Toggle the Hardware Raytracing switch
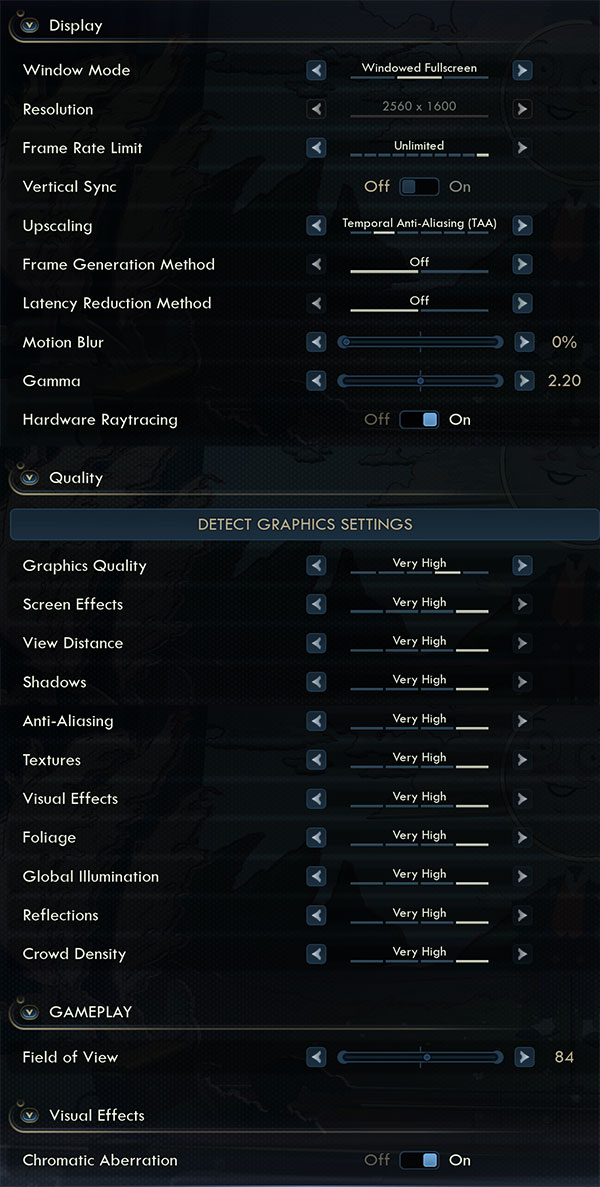 click(419, 420)
